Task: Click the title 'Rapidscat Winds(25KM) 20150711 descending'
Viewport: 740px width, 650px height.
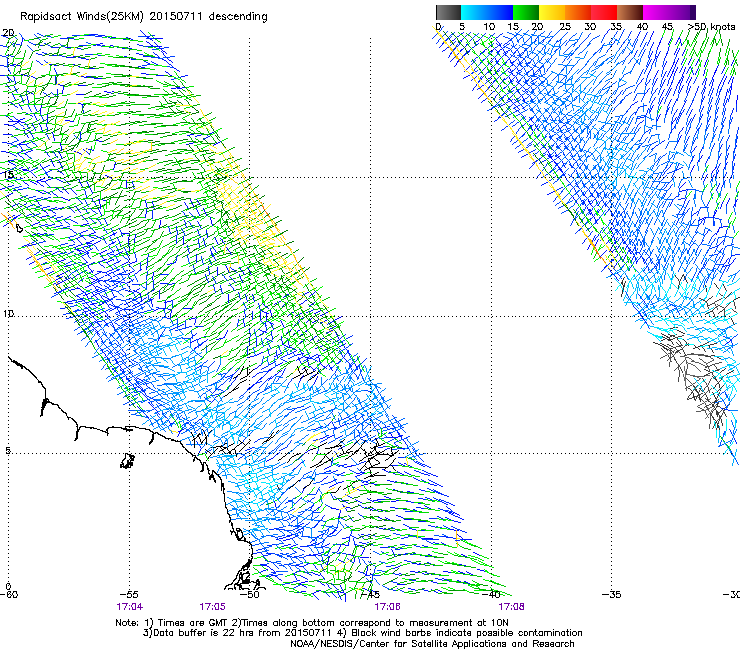Action: pyautogui.click(x=144, y=17)
